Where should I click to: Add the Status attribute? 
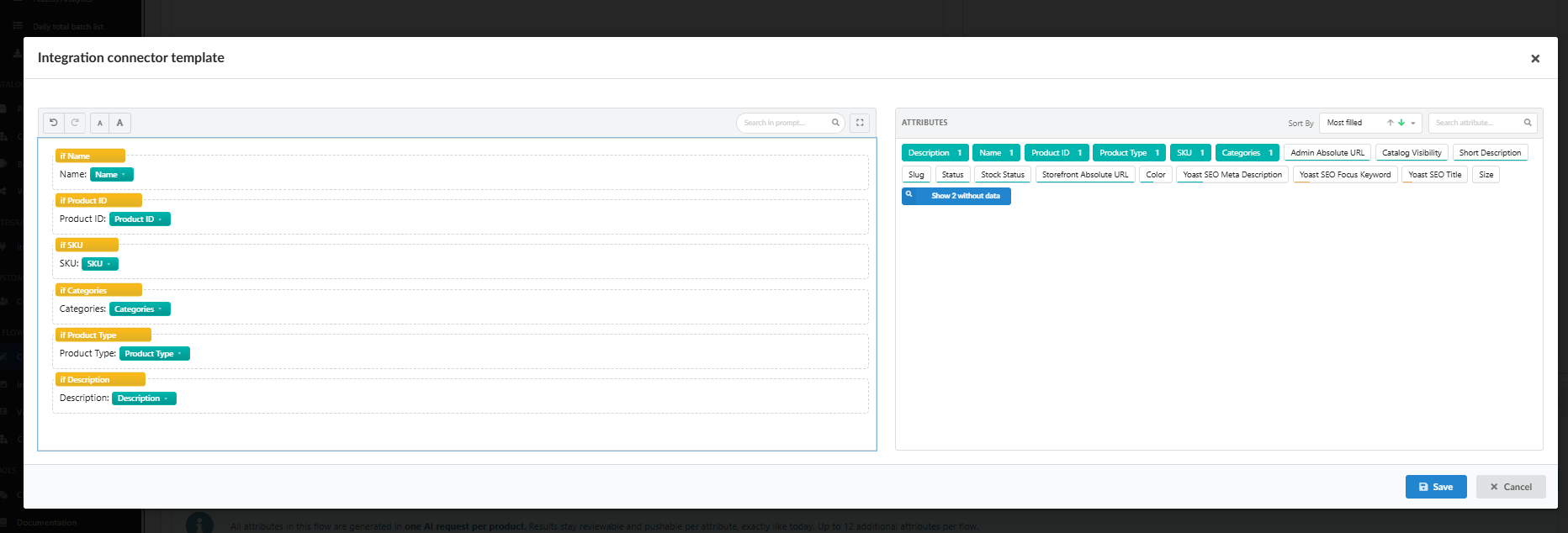[952, 175]
